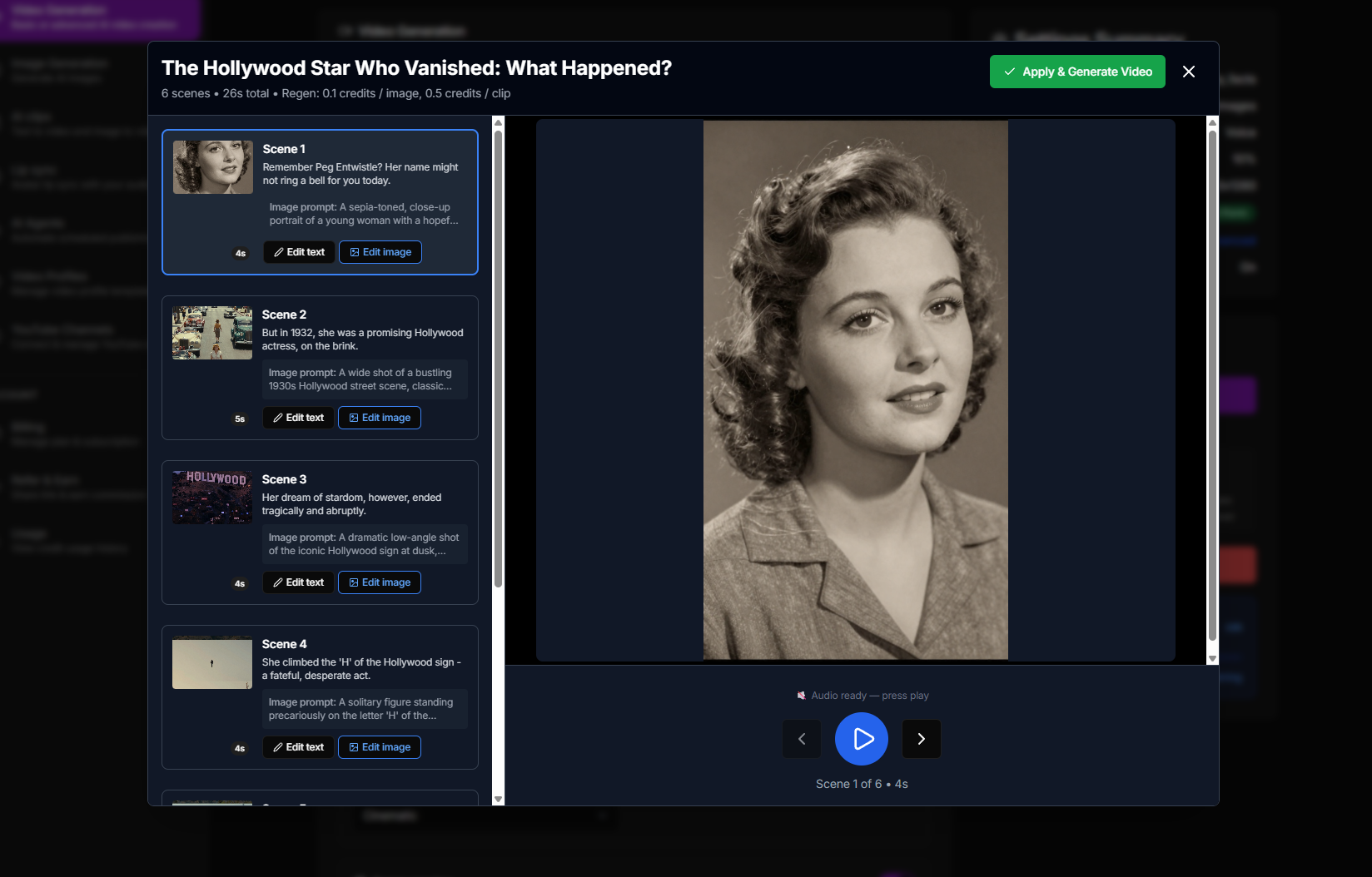
Task: Edit text for Scene 1
Action: [299, 252]
